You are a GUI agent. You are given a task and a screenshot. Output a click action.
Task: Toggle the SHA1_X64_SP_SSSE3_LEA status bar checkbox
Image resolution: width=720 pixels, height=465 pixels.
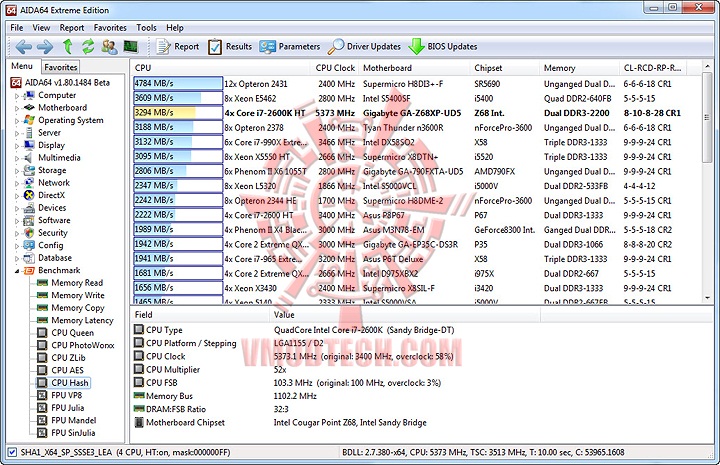12,452
